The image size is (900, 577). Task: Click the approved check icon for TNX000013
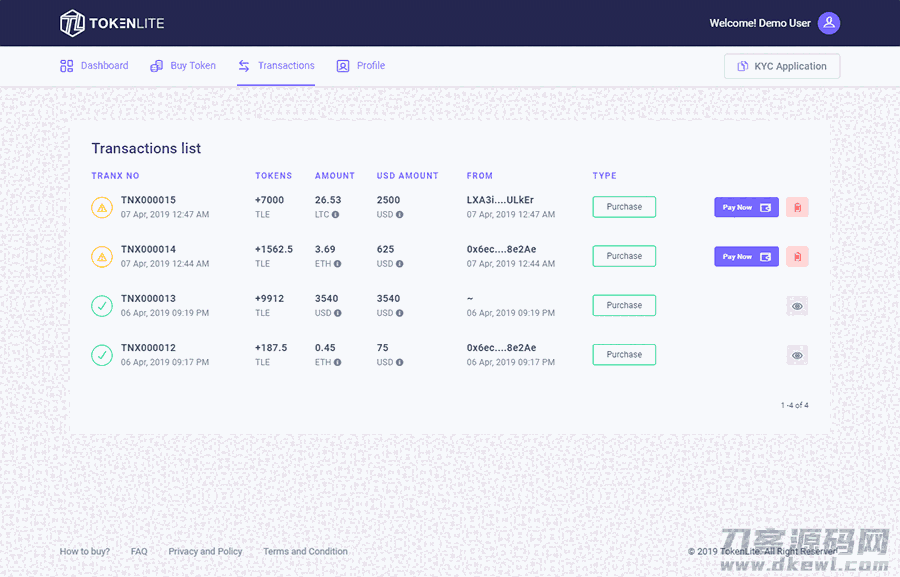click(102, 306)
